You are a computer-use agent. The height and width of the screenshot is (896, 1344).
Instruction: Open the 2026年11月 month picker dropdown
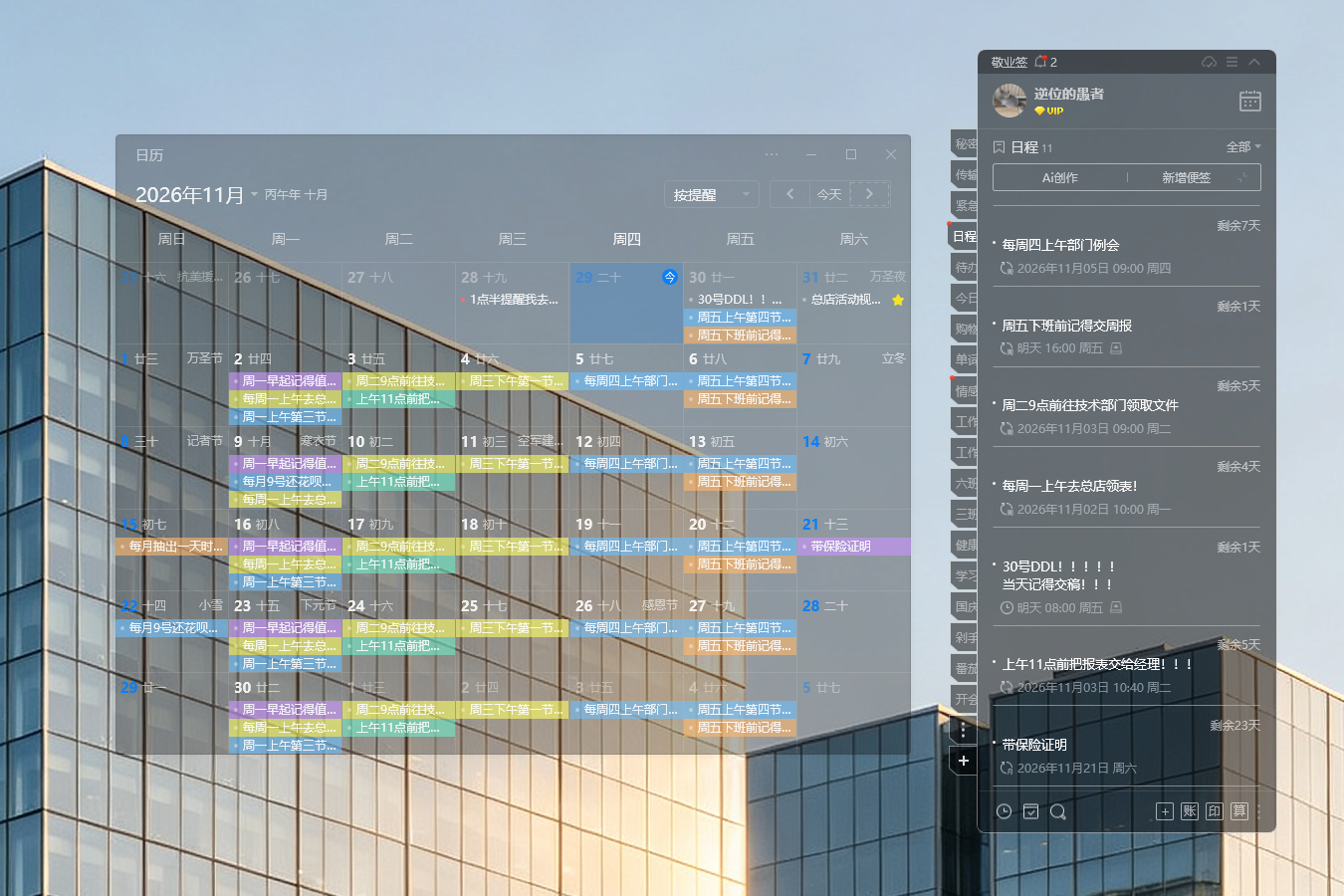click(x=196, y=195)
